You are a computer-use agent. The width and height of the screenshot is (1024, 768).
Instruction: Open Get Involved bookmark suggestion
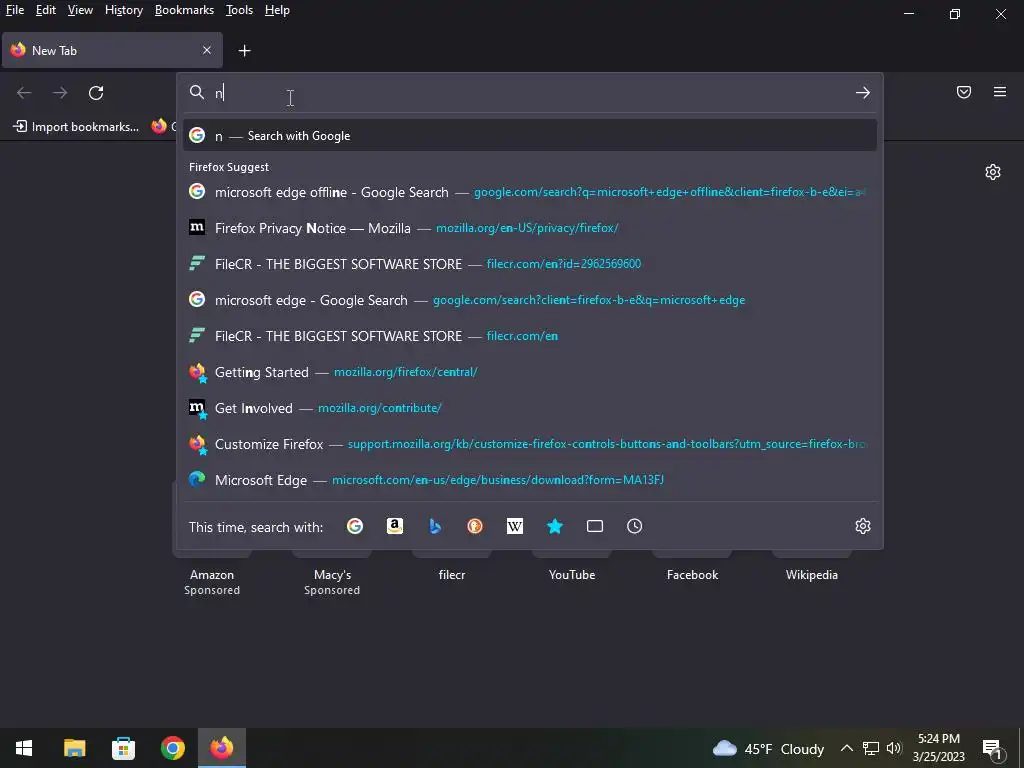[530, 408]
